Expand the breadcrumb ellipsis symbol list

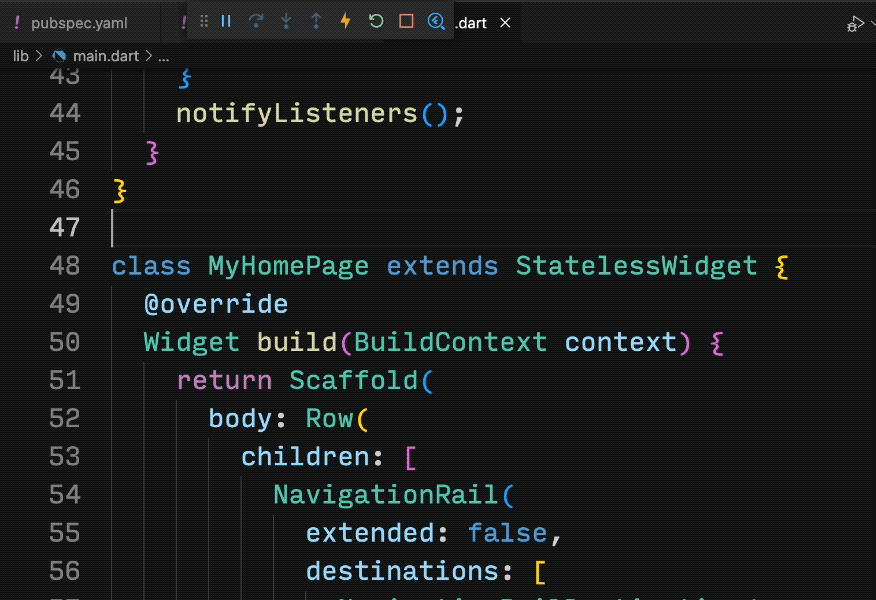(x=164, y=56)
